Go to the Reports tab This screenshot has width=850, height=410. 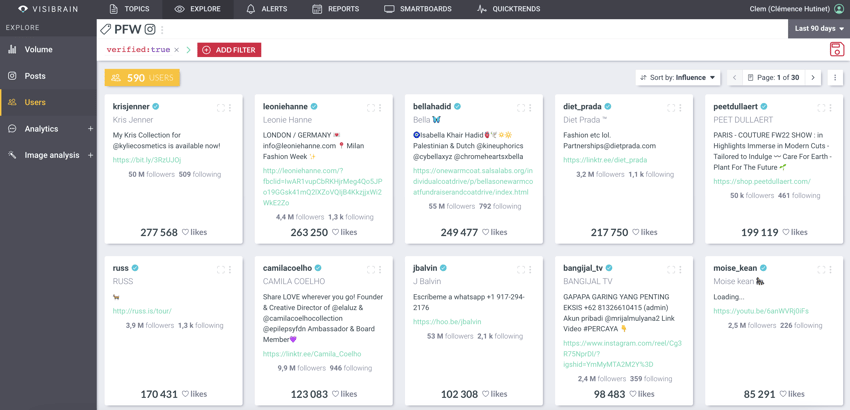[336, 9]
